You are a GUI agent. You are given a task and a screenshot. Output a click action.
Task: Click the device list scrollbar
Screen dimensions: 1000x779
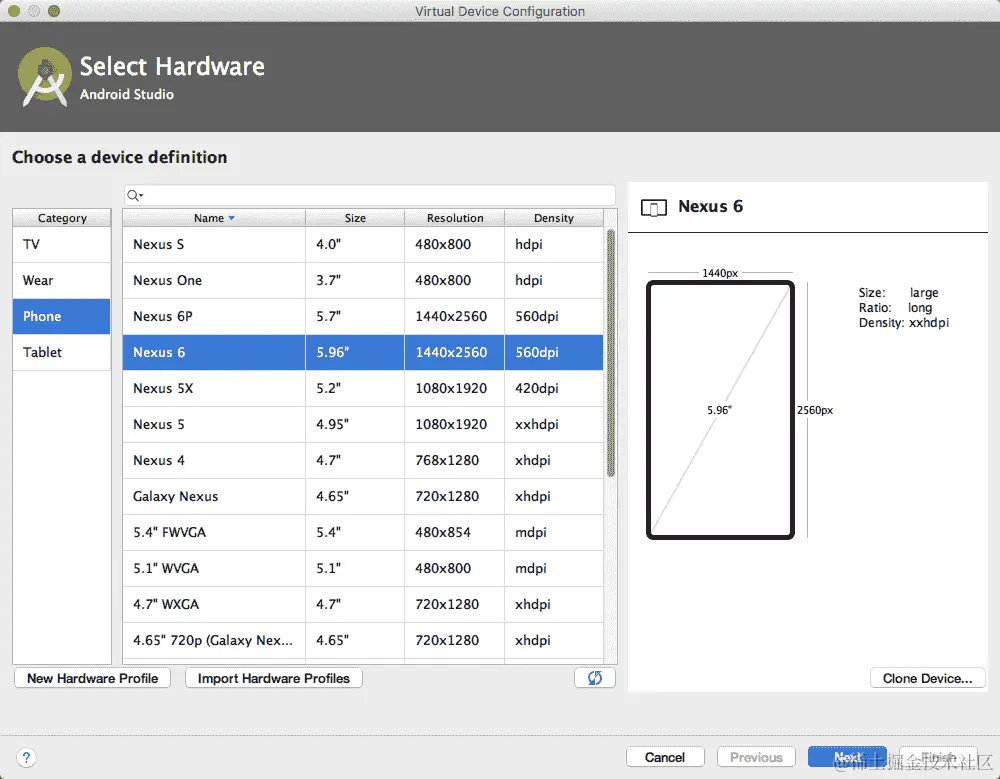coord(611,353)
